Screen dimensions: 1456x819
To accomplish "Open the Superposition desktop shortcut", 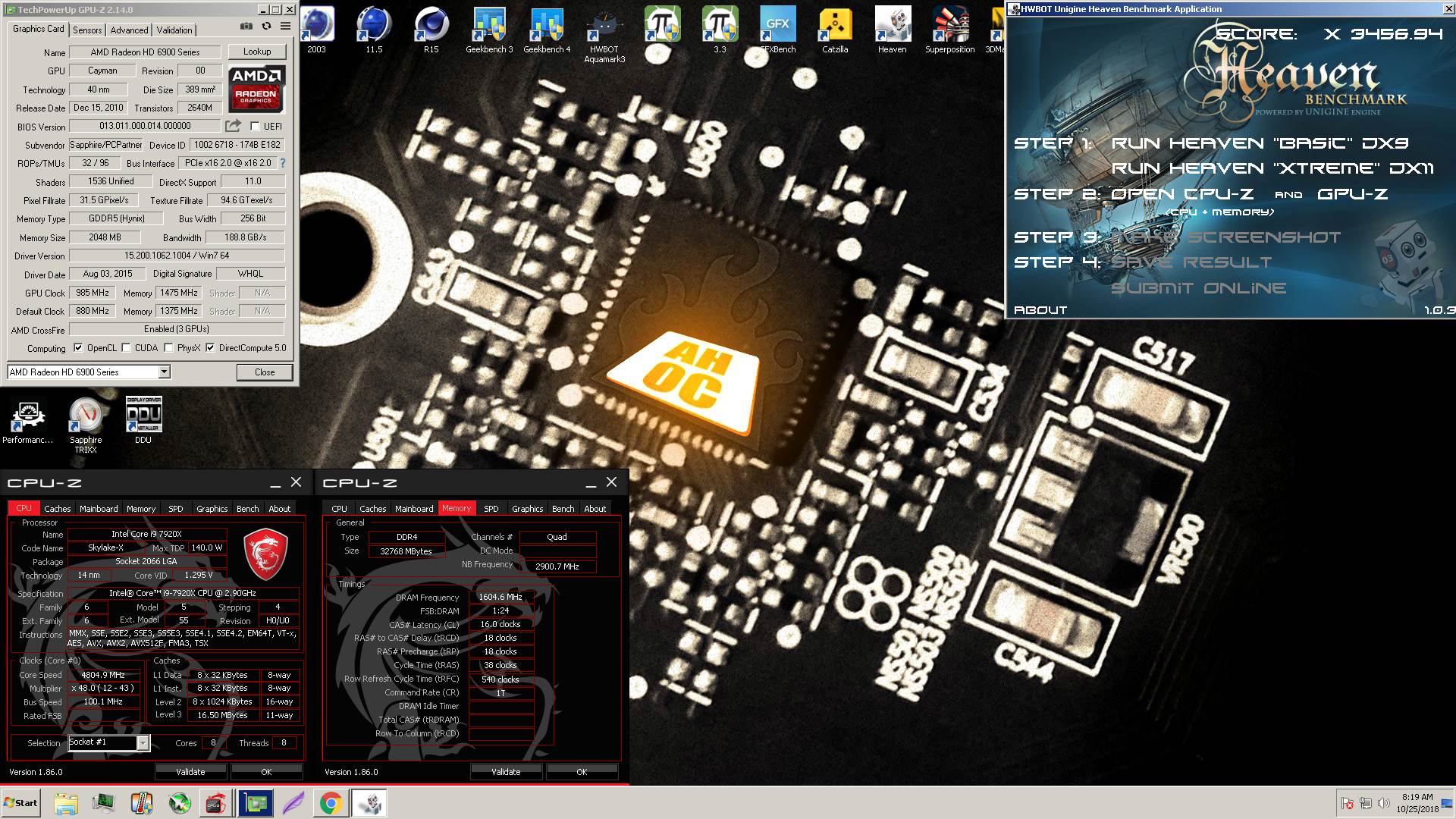I will coord(950,30).
